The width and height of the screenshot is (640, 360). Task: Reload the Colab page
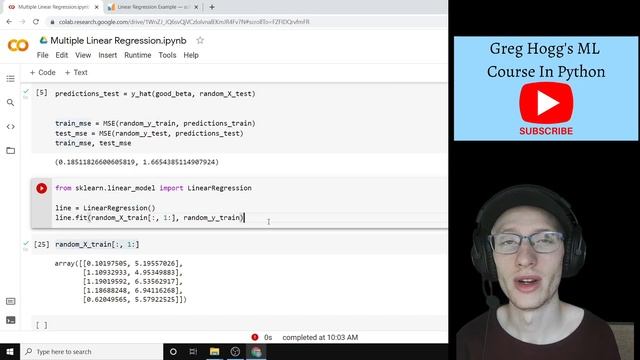pos(36,22)
